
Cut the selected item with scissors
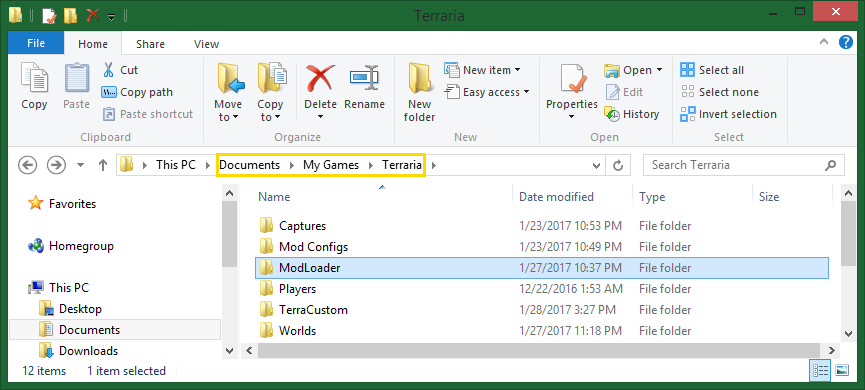(121, 70)
